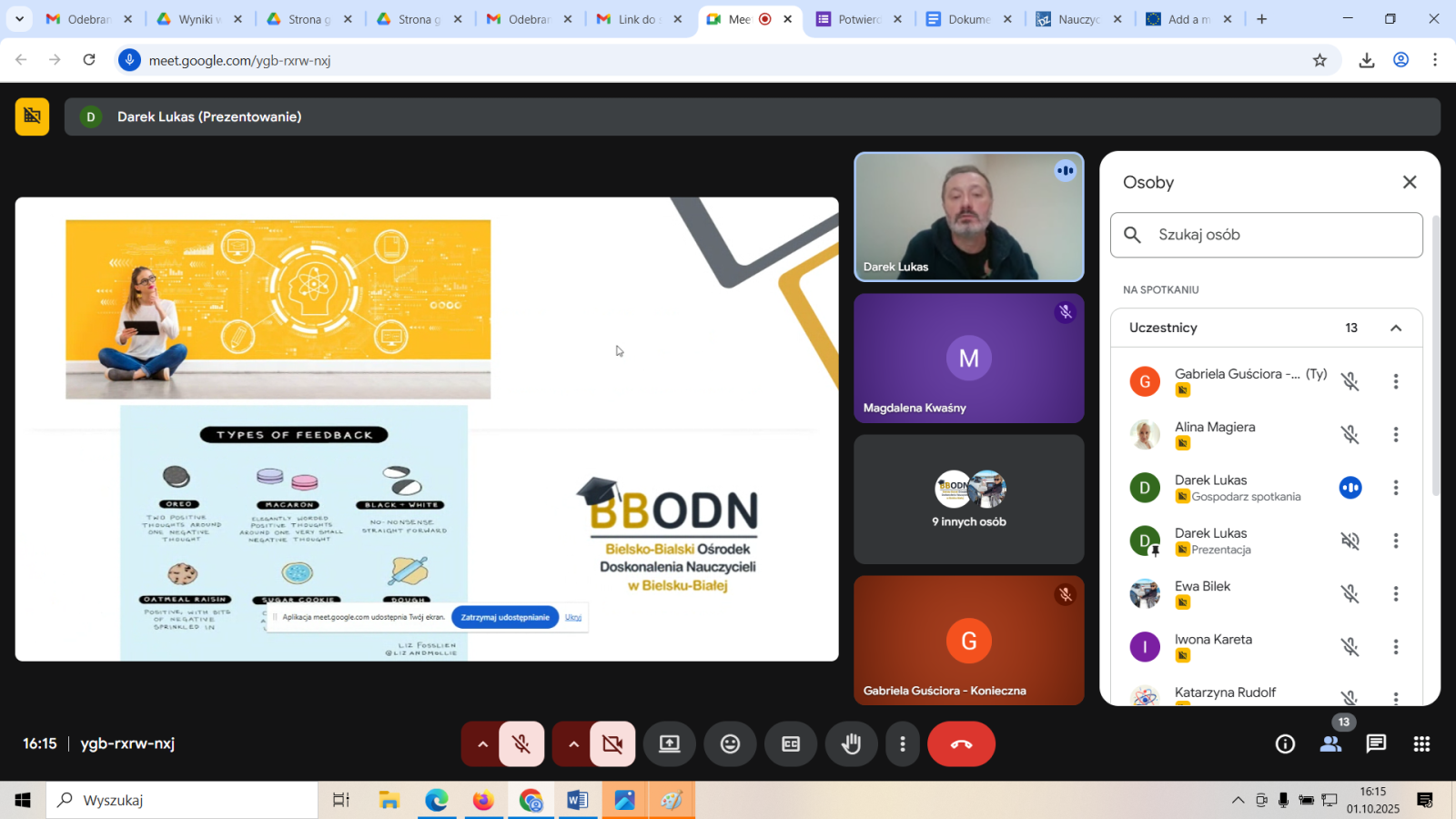
Task: Toggle closed captions
Action: pos(791,744)
